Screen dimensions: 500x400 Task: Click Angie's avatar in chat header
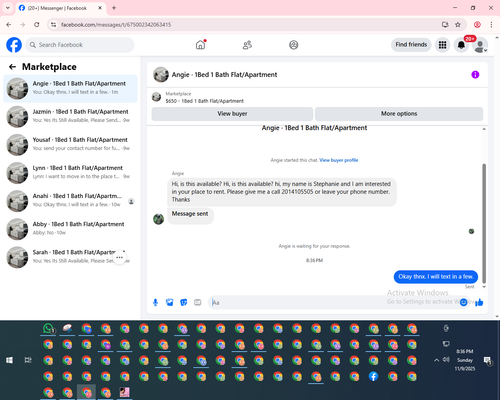coord(161,75)
